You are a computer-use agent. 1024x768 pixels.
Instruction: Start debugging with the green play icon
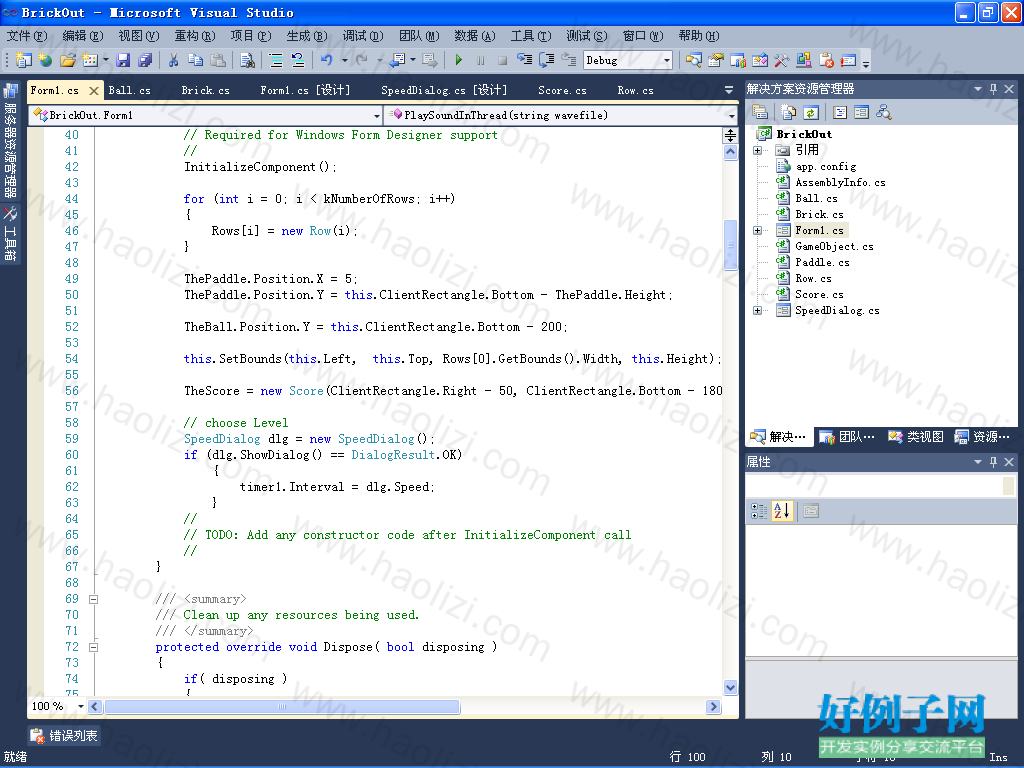coord(458,60)
